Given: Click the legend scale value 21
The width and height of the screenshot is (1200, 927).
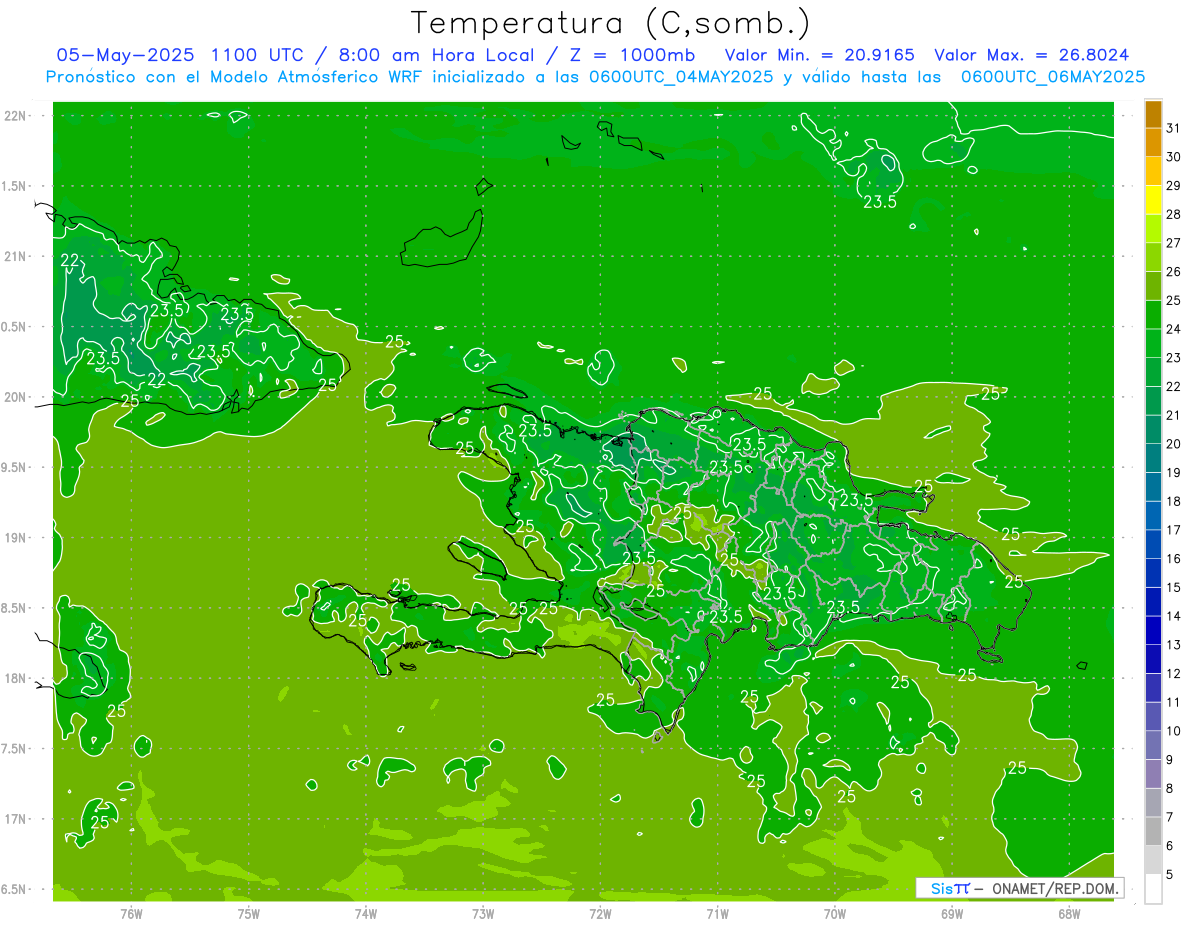Looking at the screenshot, I should coord(1173,415).
